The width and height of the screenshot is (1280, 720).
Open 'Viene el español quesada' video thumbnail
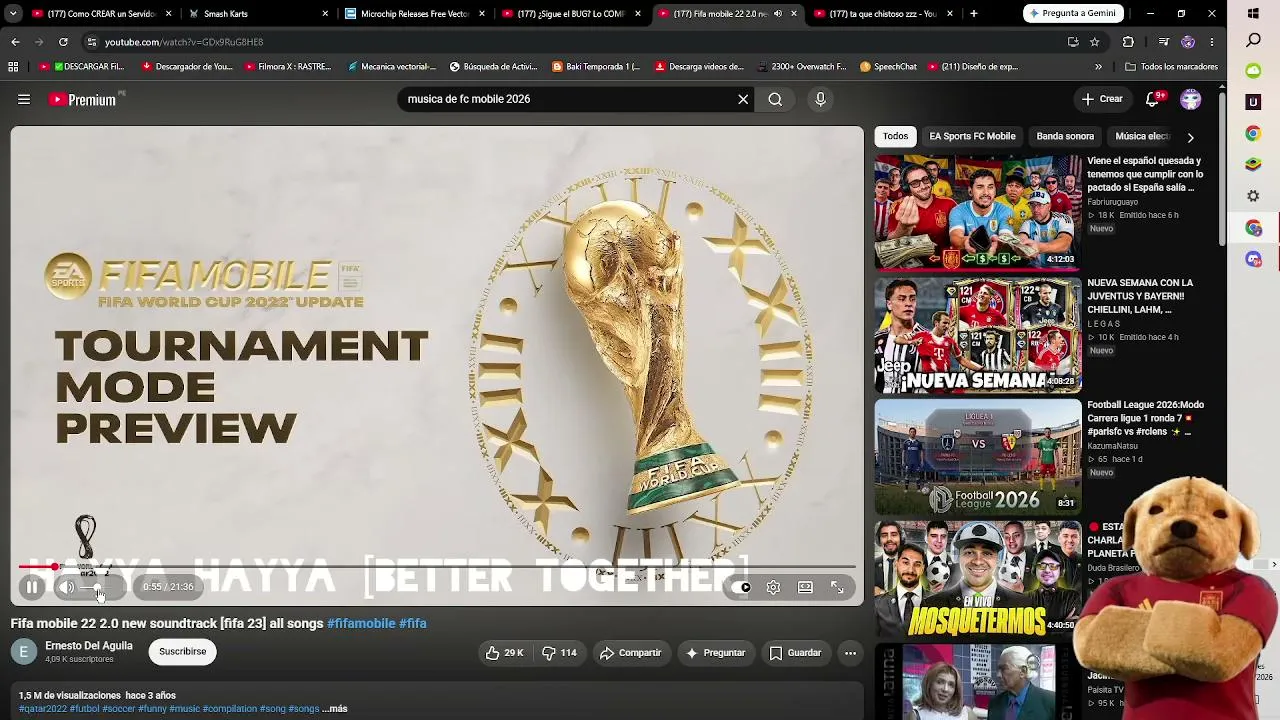[x=978, y=212]
